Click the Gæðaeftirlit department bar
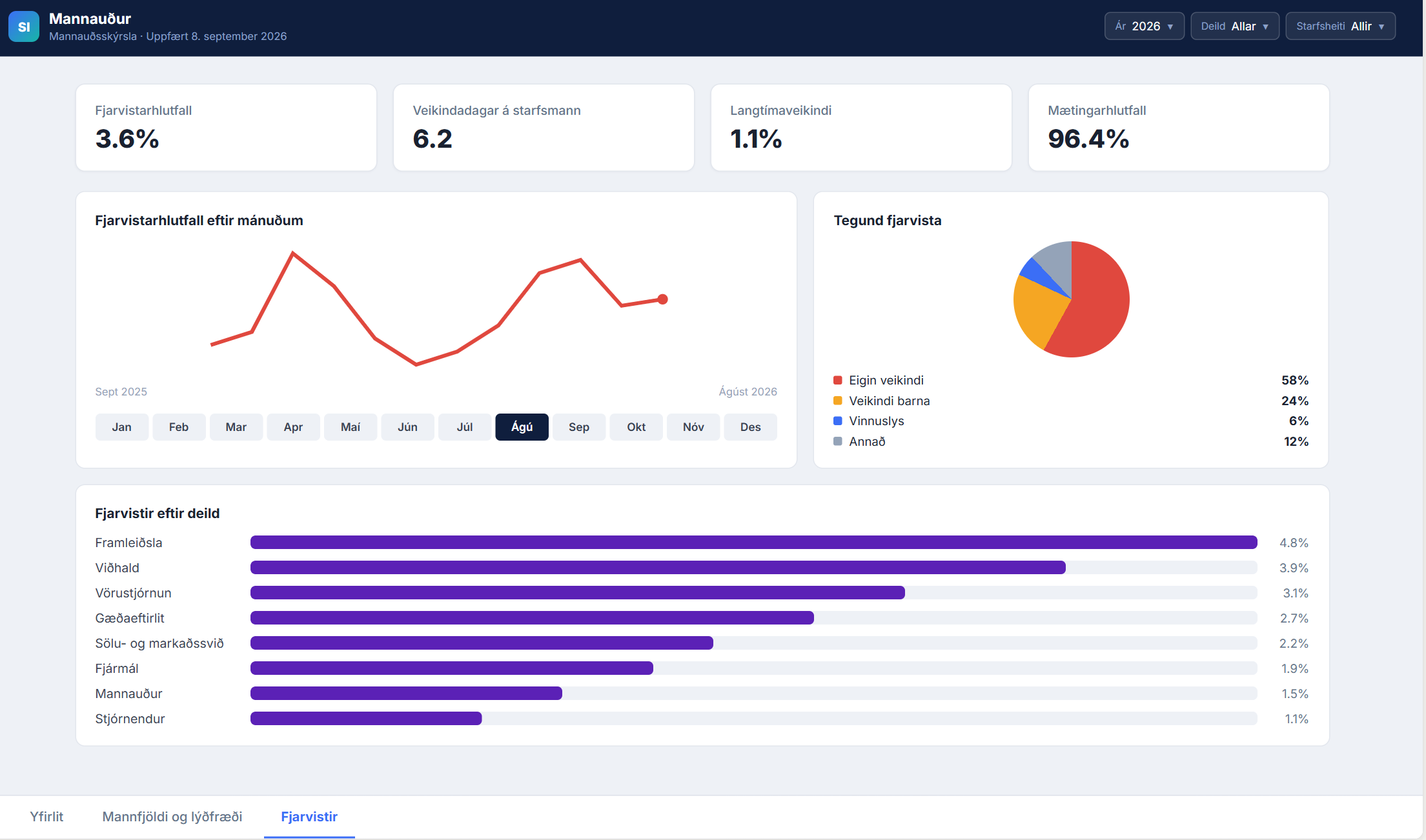1426x840 pixels. tap(532, 618)
